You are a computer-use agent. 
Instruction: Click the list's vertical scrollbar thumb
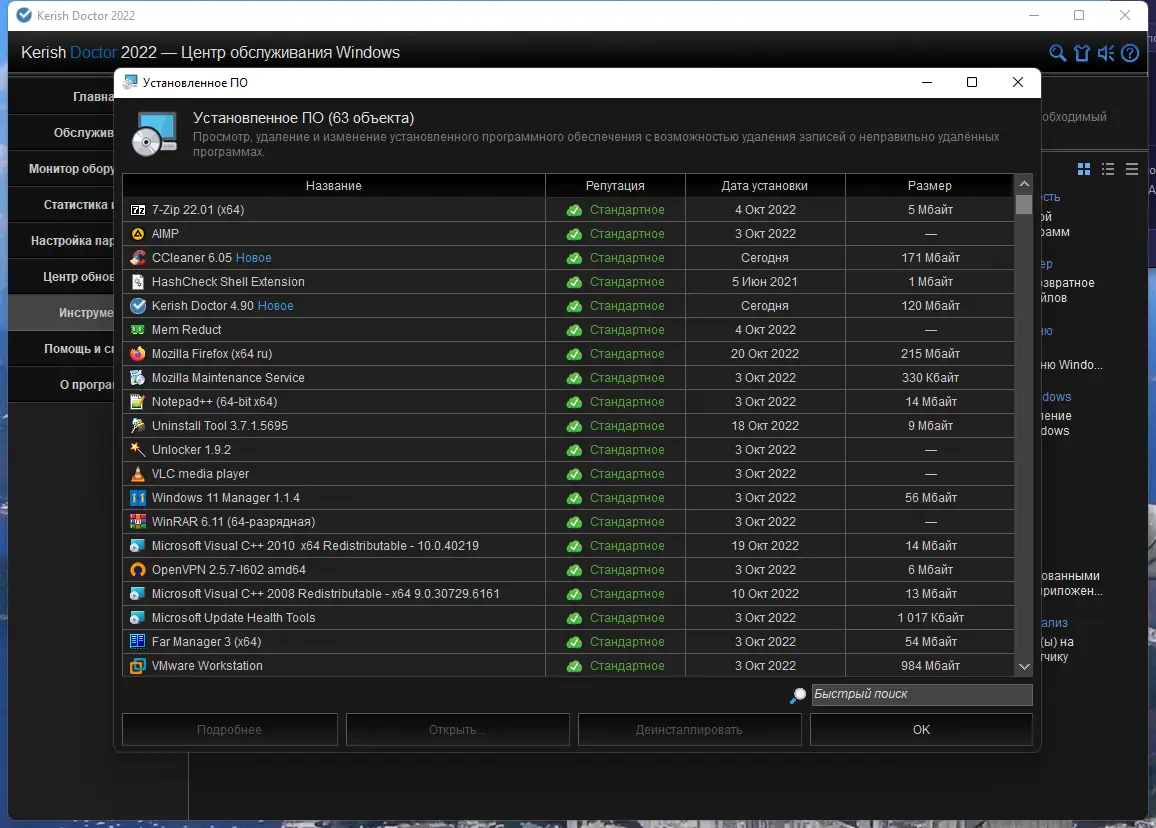click(1023, 204)
